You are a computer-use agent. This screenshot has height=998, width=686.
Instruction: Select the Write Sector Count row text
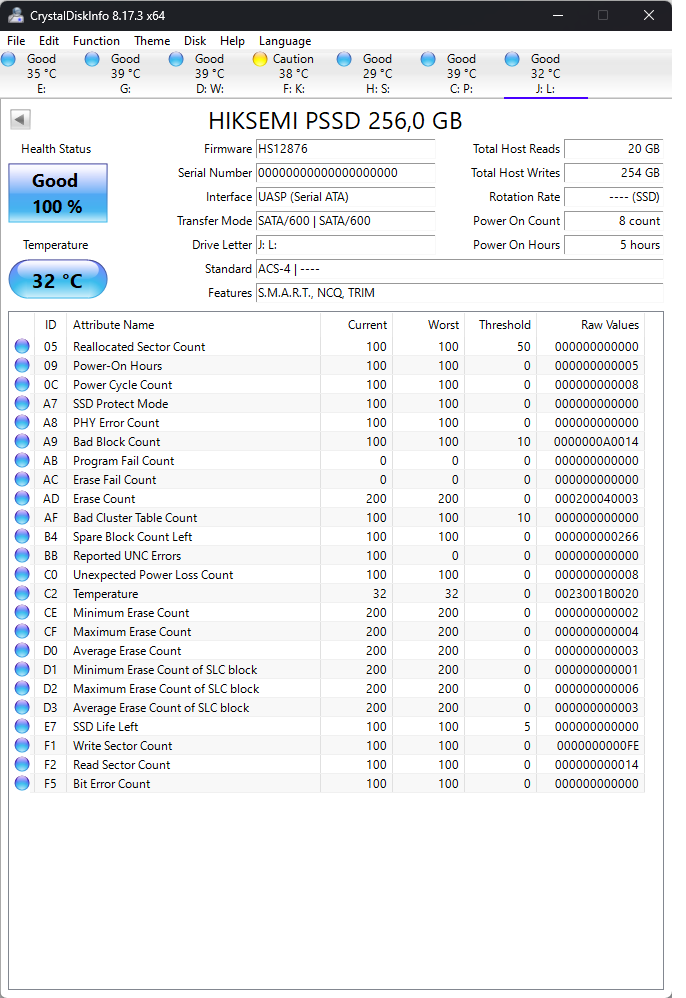(x=122, y=745)
